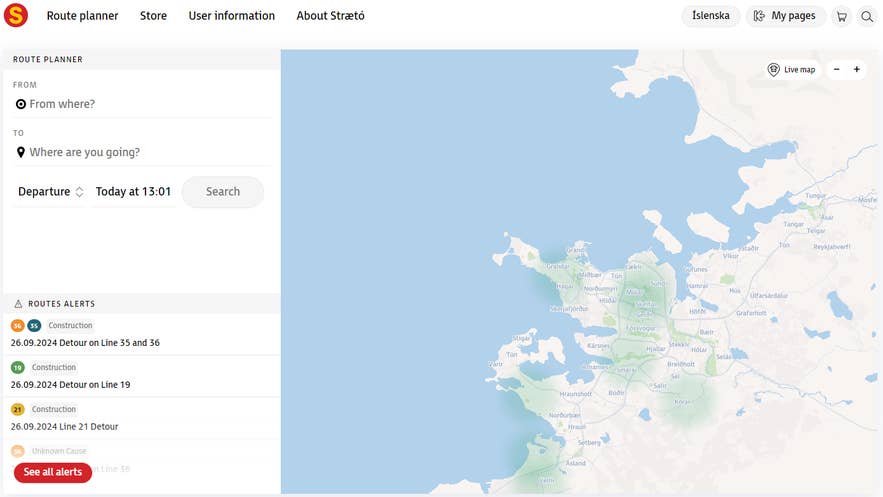
Task: Expand the Departure dropdown selector
Action: click(51, 192)
